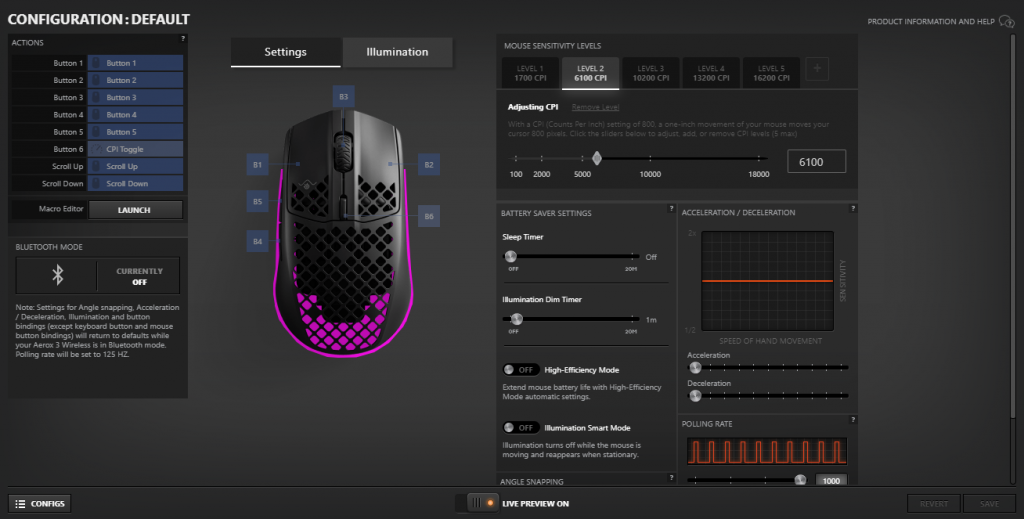1024x519 pixels.
Task: Select Level 3 10200 CPI tab
Action: click(x=650, y=73)
